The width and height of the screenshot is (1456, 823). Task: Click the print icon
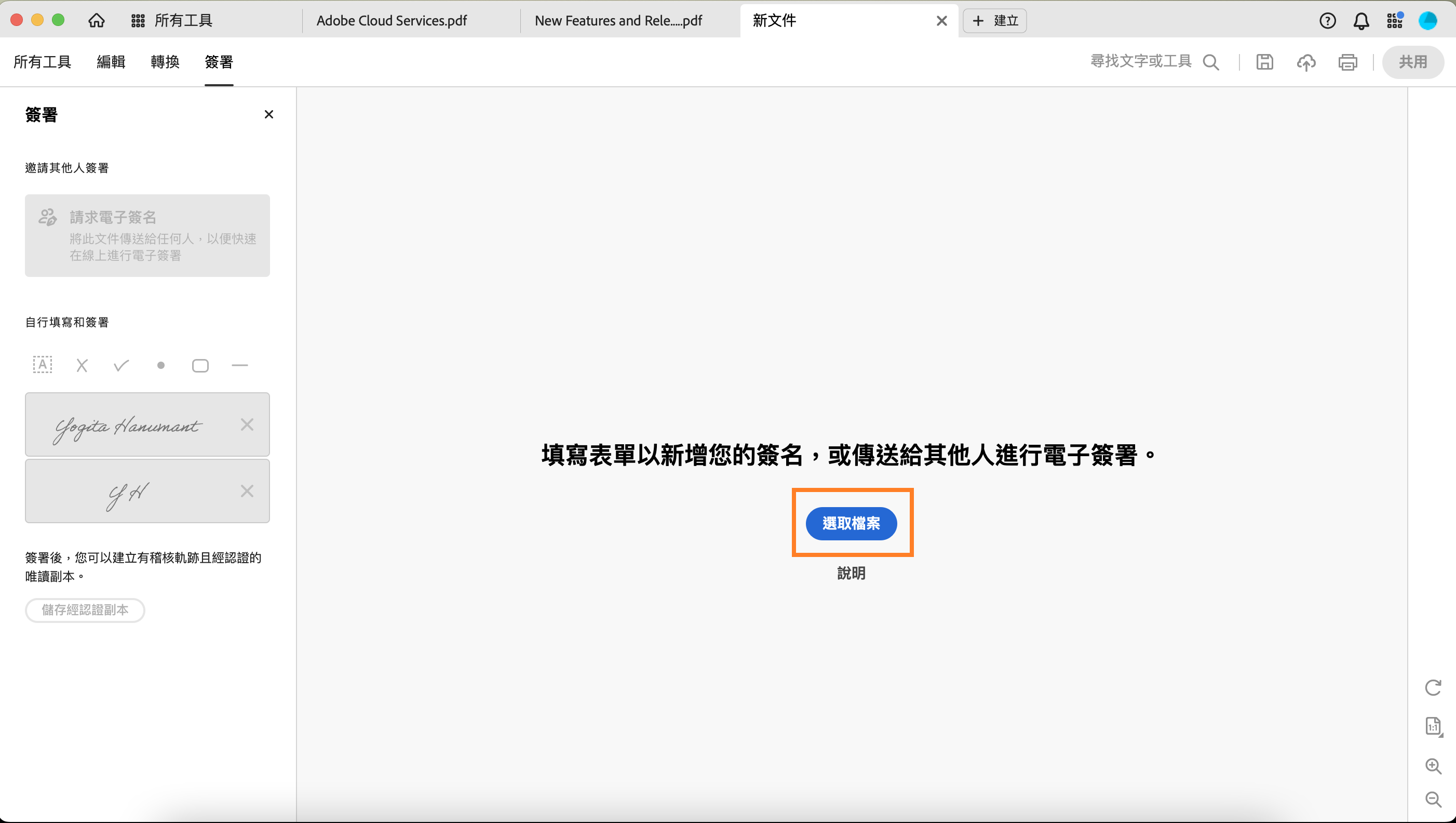[x=1347, y=62]
